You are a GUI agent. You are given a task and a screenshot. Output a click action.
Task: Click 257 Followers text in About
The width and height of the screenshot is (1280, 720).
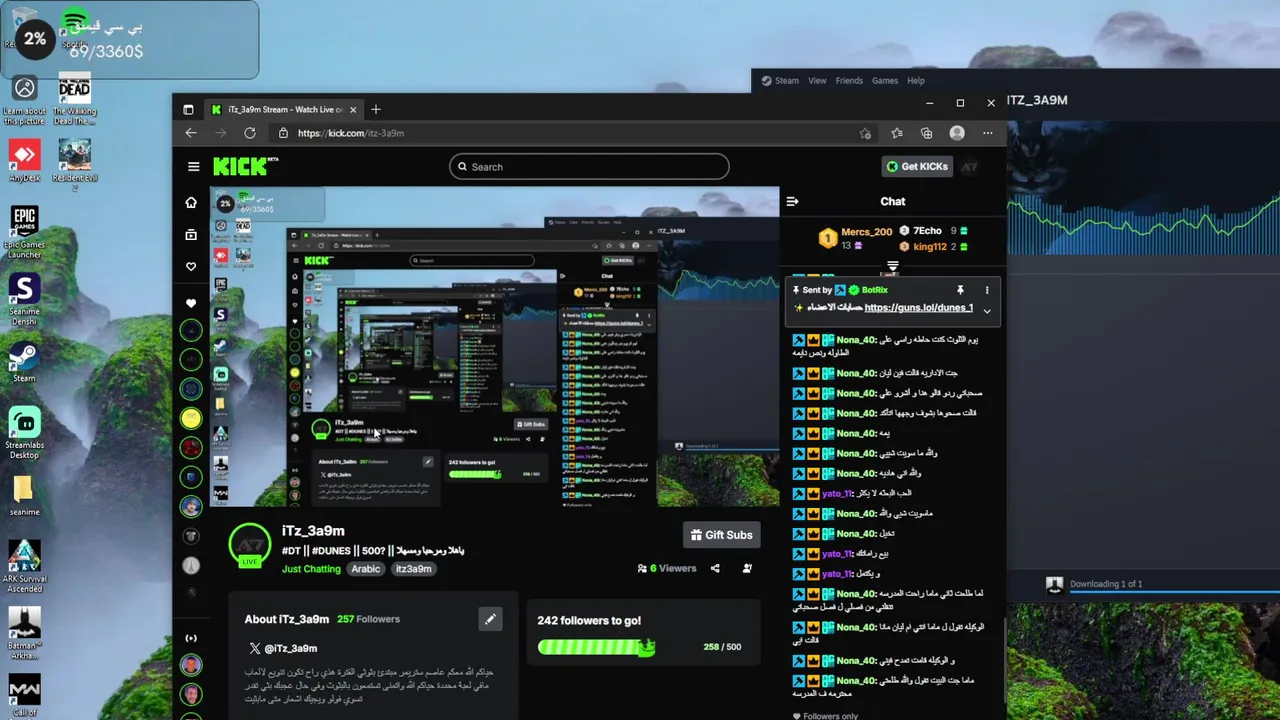click(368, 619)
